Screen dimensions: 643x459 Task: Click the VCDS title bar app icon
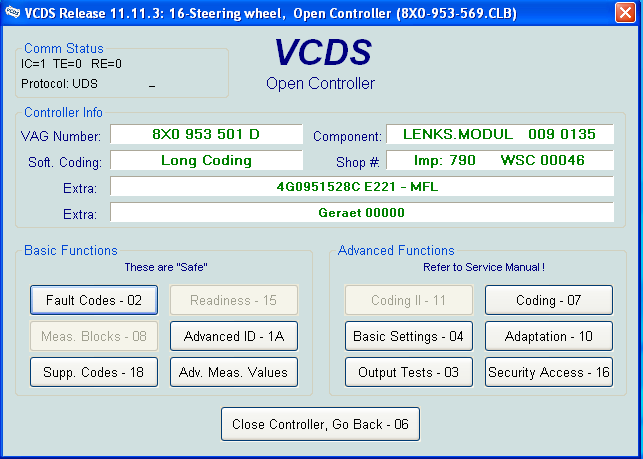click(12, 12)
